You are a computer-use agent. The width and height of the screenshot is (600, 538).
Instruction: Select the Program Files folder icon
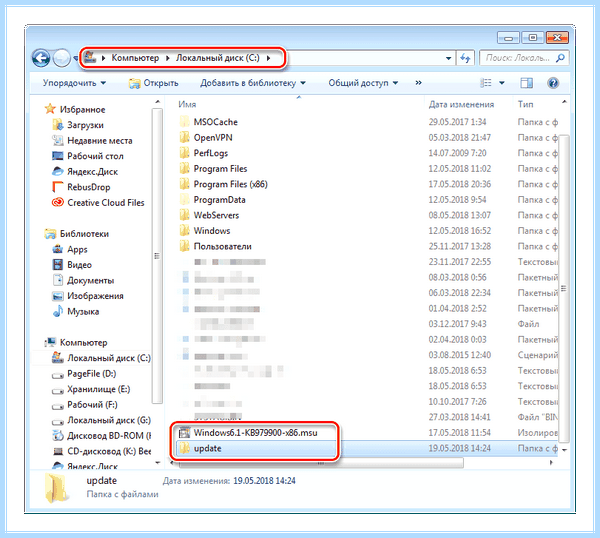[184, 169]
